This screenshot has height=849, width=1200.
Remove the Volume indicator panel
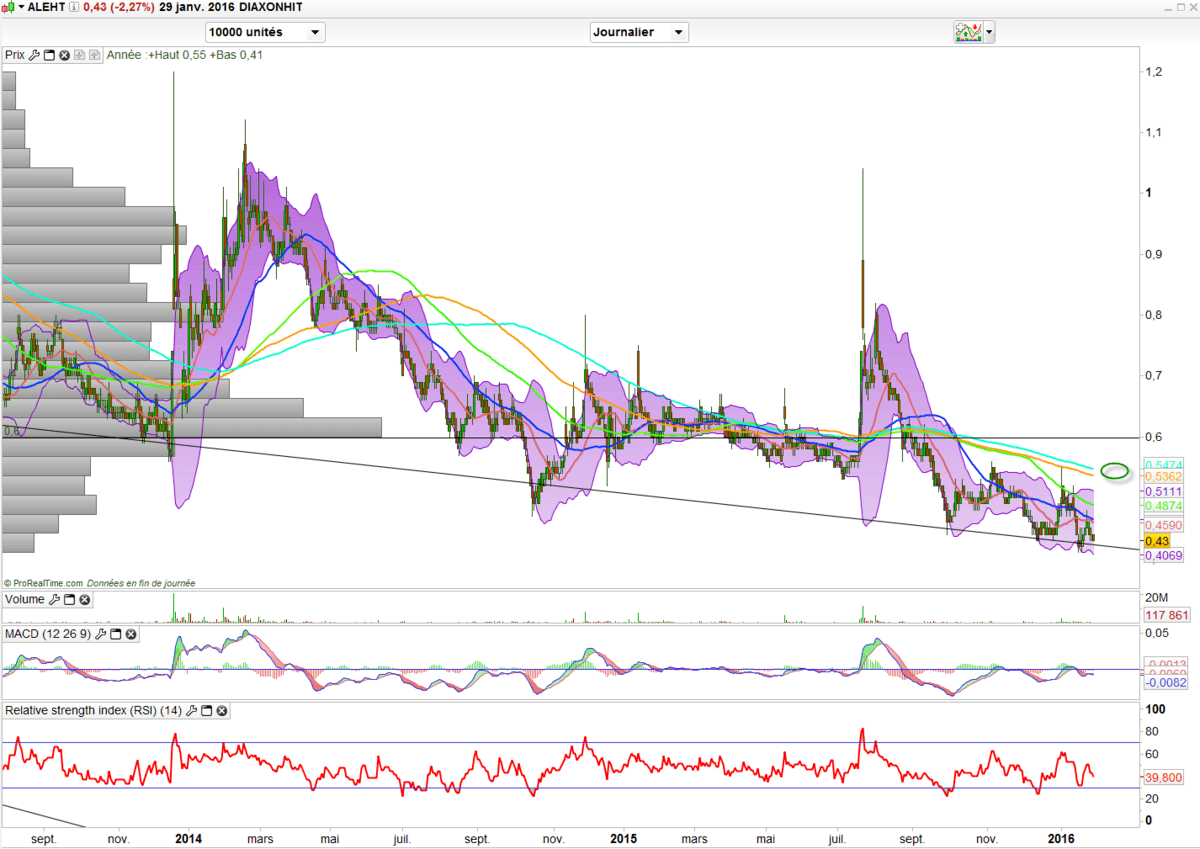pos(84,599)
